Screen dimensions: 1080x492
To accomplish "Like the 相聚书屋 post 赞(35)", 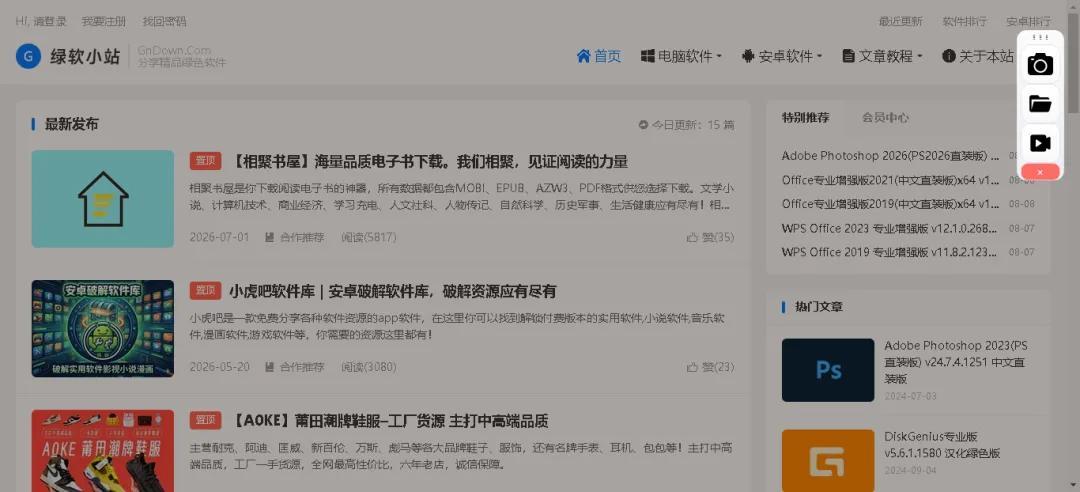I will [x=711, y=237].
